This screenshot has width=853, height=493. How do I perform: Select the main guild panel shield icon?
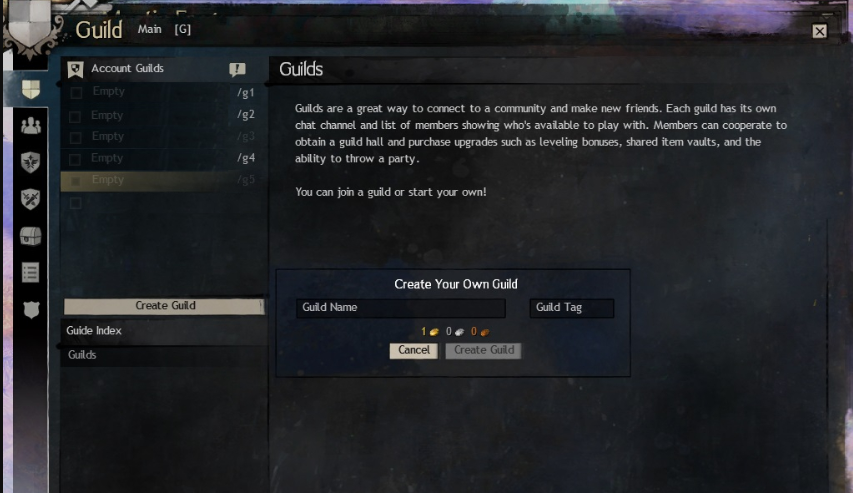(31, 89)
